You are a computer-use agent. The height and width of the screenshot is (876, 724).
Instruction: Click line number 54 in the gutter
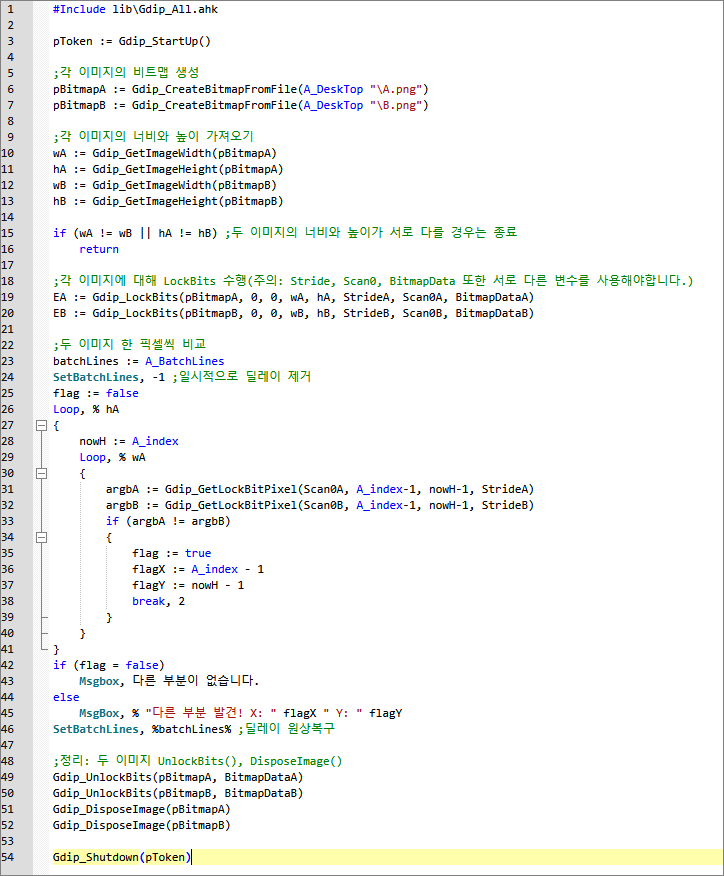8,858
